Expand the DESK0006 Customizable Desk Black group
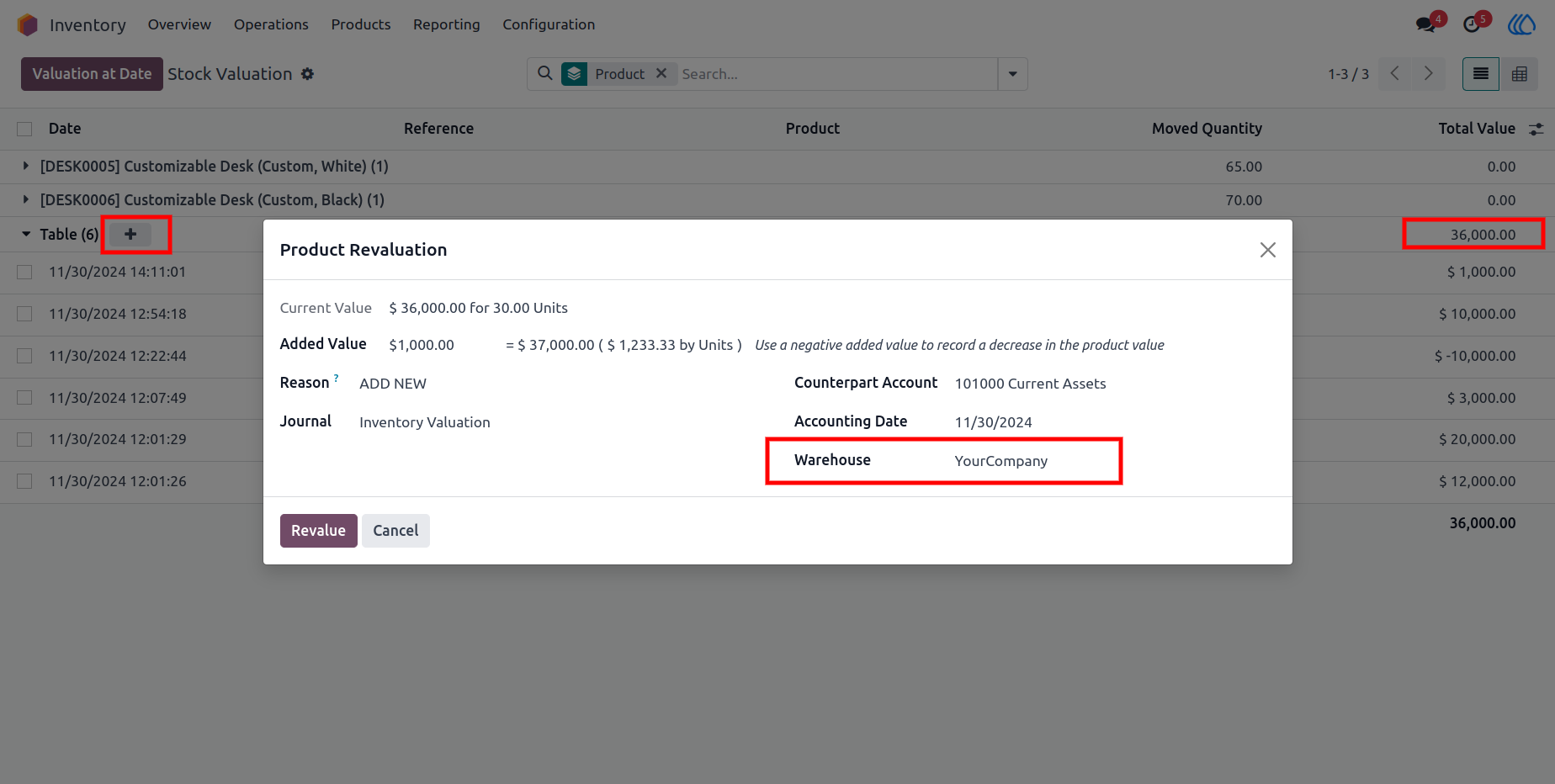 (x=26, y=200)
